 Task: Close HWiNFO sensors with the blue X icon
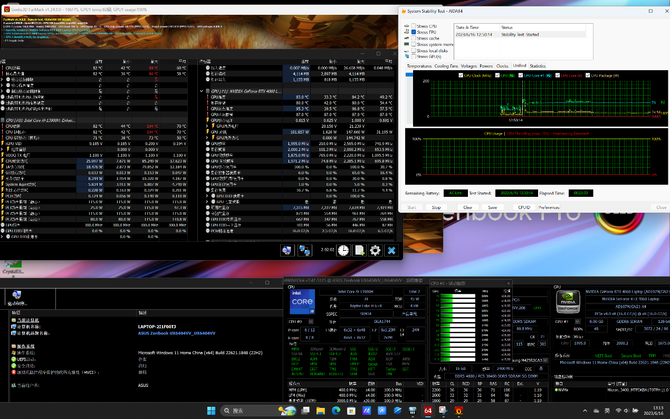[x=391, y=250]
